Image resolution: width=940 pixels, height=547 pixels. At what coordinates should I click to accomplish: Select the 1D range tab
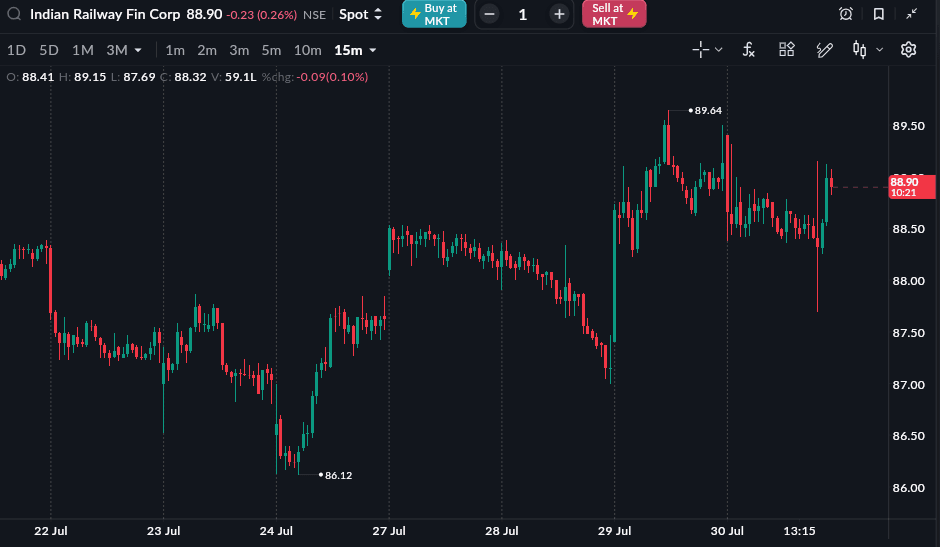point(16,50)
